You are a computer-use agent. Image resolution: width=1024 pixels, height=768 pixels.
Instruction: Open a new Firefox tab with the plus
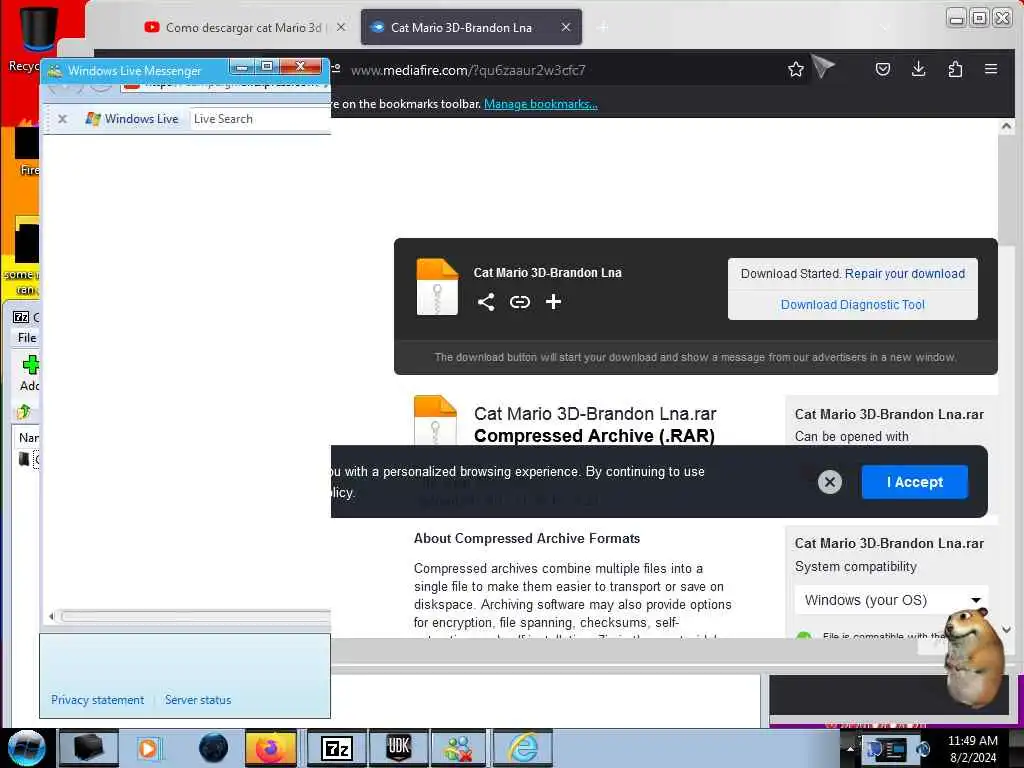pyautogui.click(x=603, y=27)
